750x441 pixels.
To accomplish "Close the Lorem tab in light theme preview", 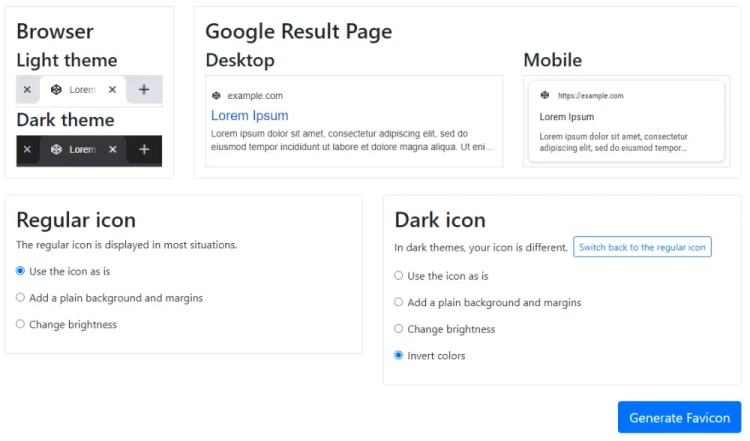I will tap(112, 89).
